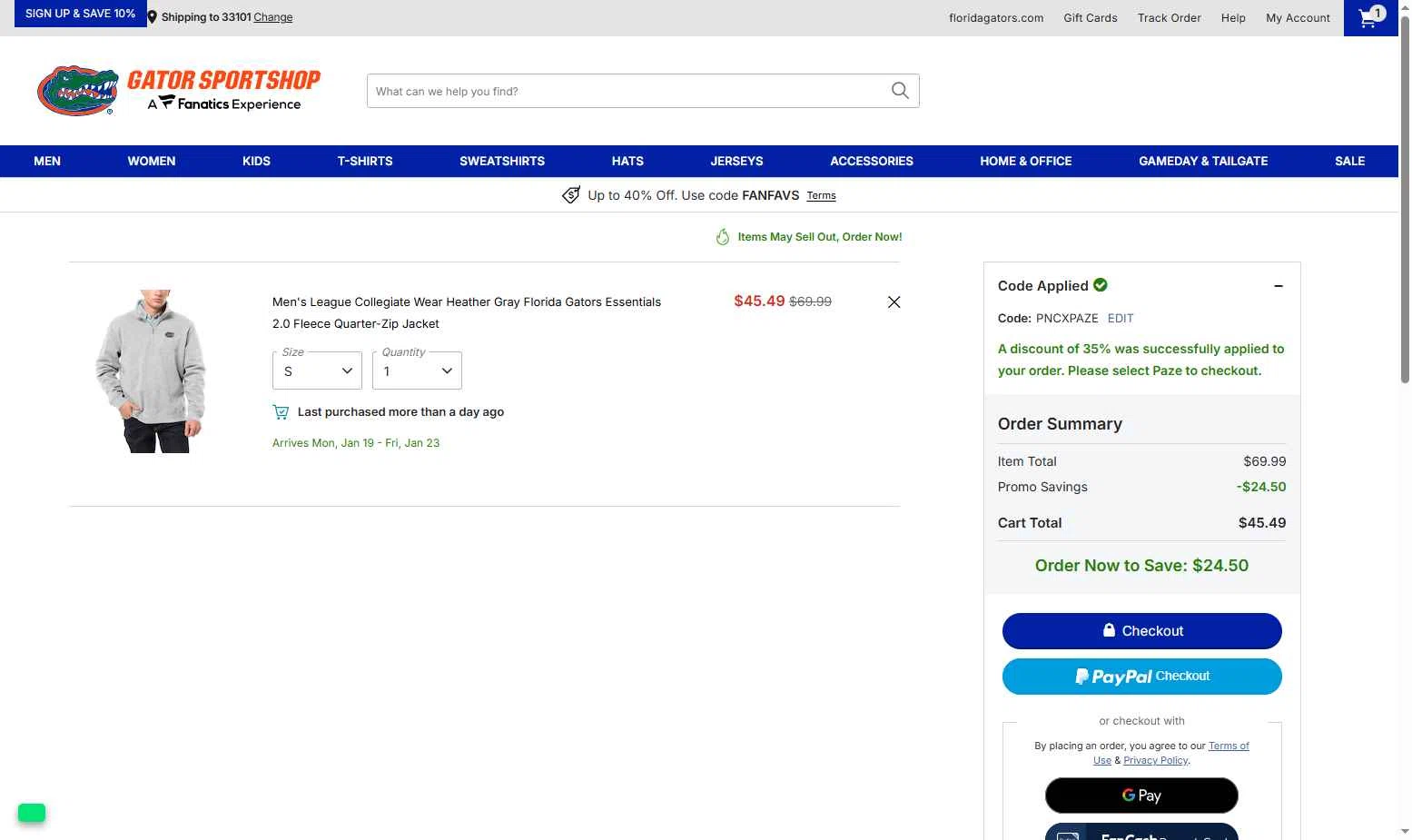Open the Help link

(1233, 18)
